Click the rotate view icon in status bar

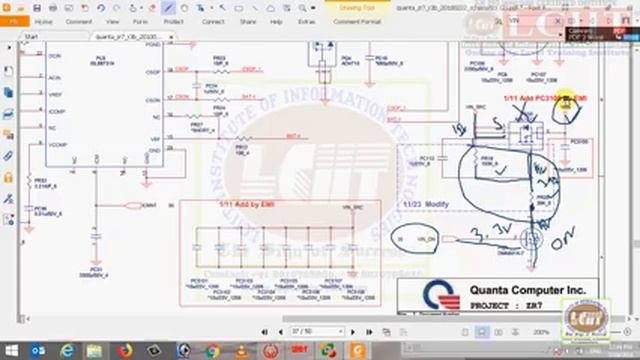point(386,332)
